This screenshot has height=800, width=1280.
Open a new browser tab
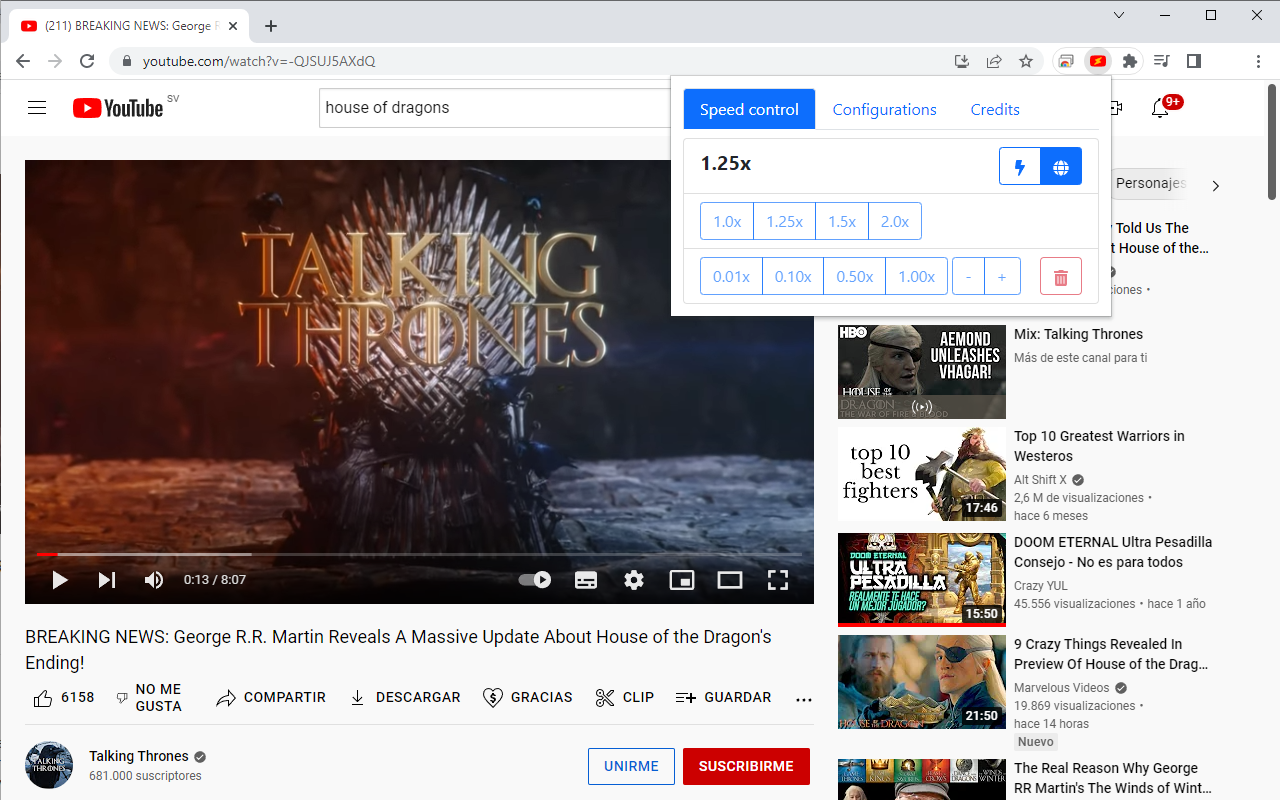271,26
